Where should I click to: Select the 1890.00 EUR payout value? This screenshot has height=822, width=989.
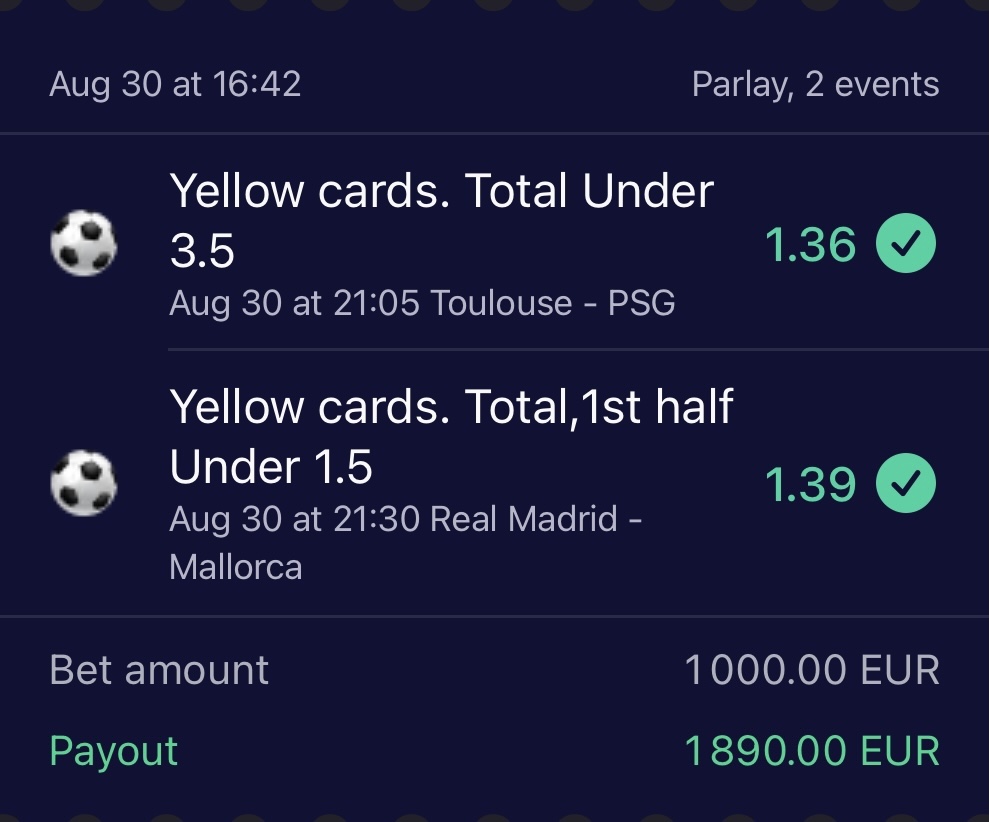[x=812, y=751]
